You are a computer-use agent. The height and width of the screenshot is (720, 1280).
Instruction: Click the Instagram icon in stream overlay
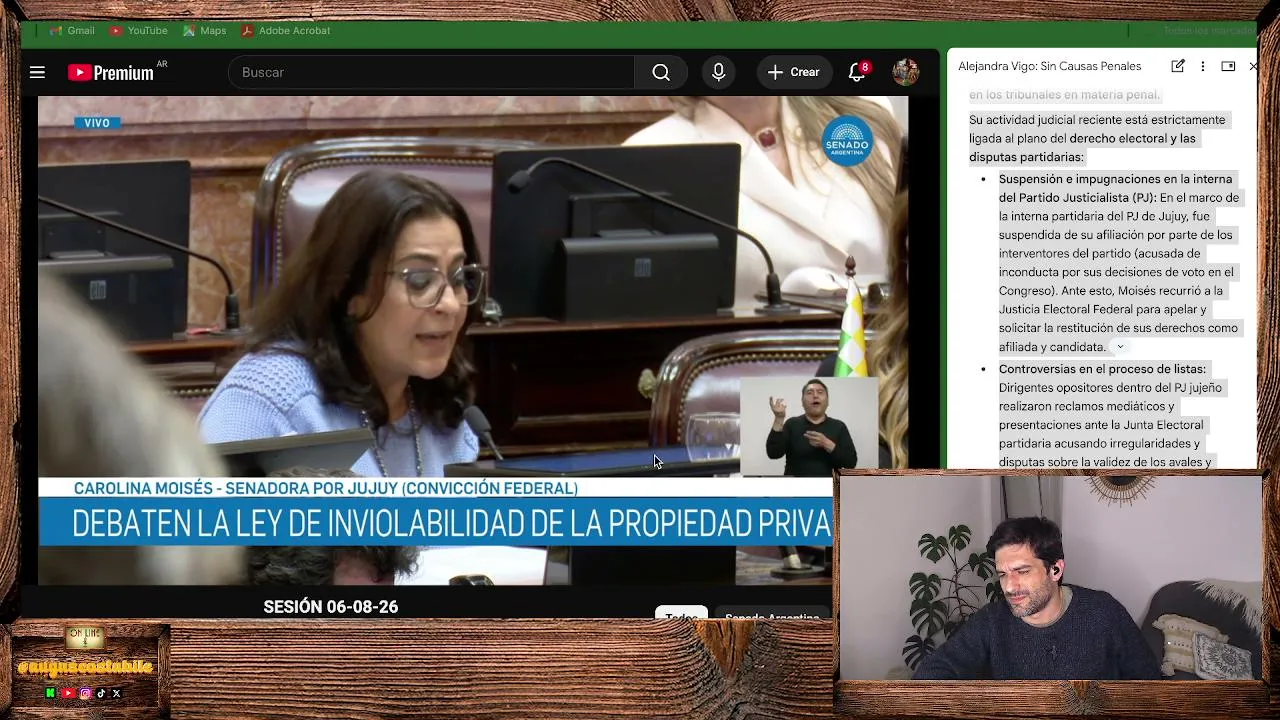click(85, 693)
